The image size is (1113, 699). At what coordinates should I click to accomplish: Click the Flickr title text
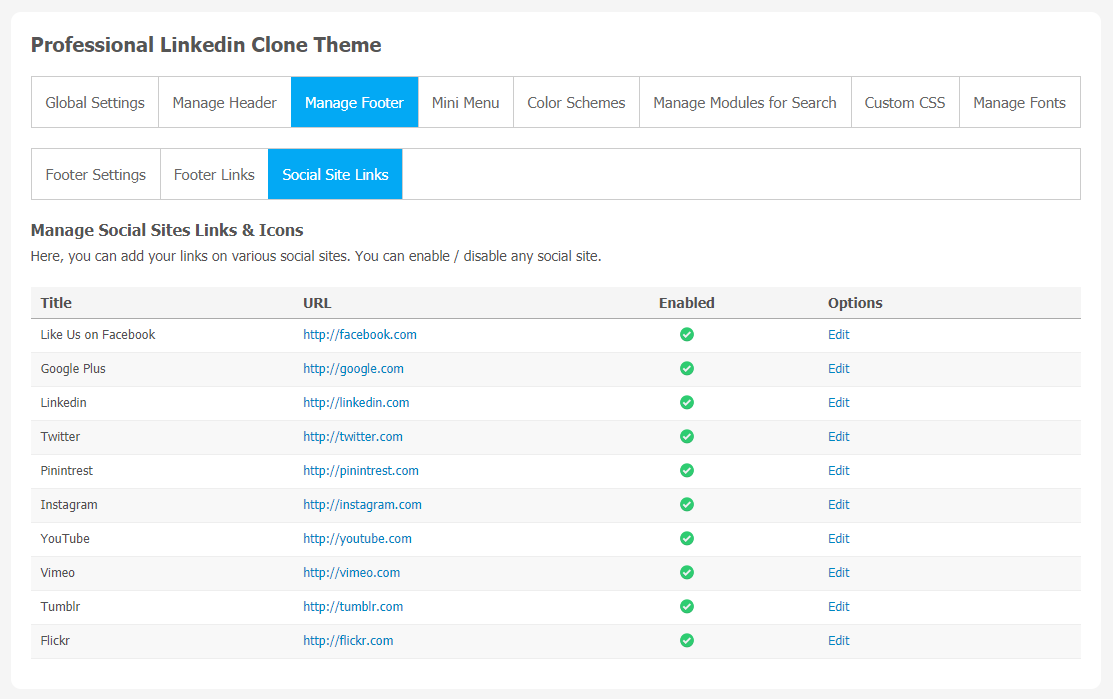click(x=55, y=642)
